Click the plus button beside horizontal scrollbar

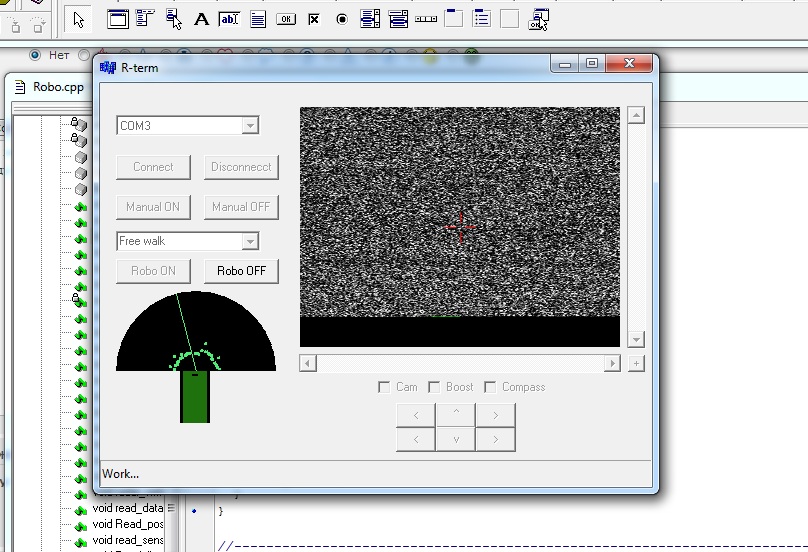tap(636, 364)
